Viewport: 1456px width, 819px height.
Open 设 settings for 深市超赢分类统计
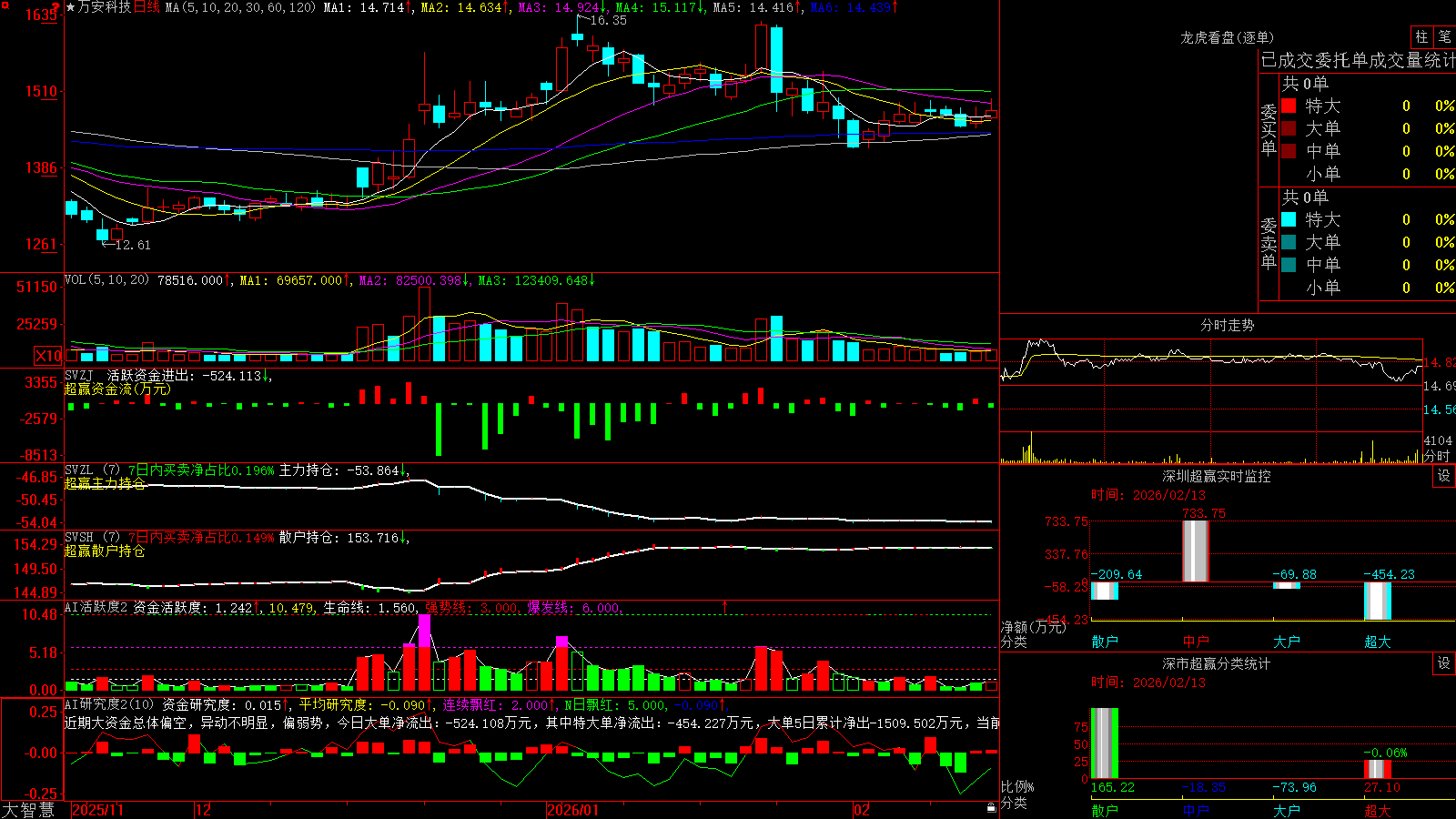click(1444, 663)
